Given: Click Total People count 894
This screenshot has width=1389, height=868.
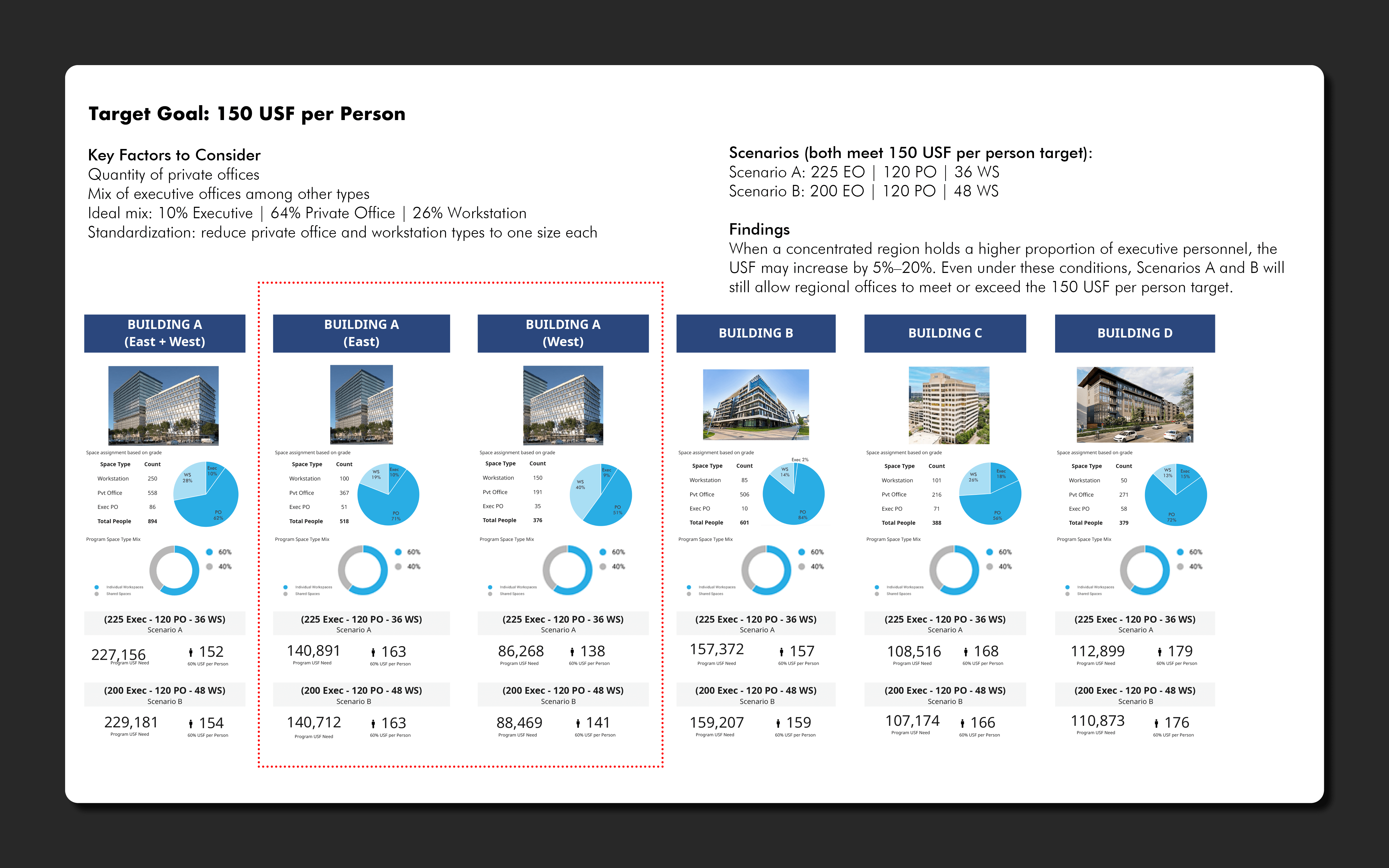Looking at the screenshot, I should click(x=153, y=522).
